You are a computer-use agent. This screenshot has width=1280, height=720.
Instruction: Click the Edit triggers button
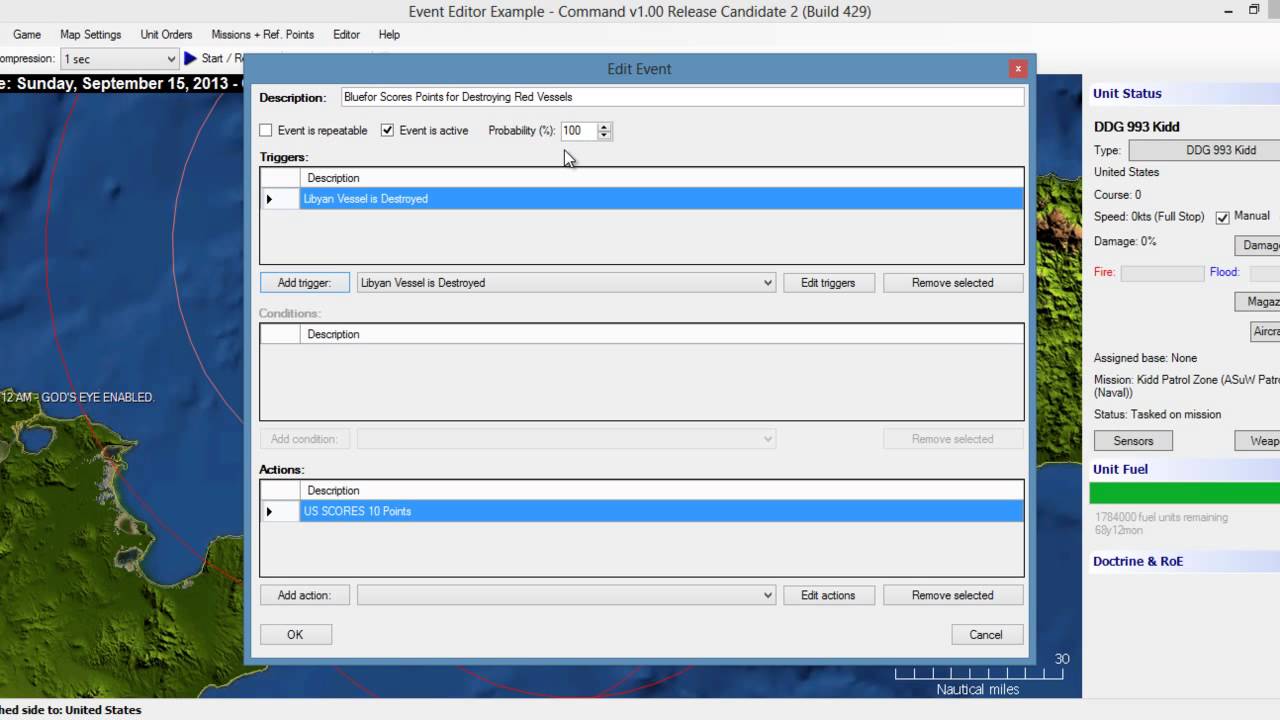[x=828, y=283]
